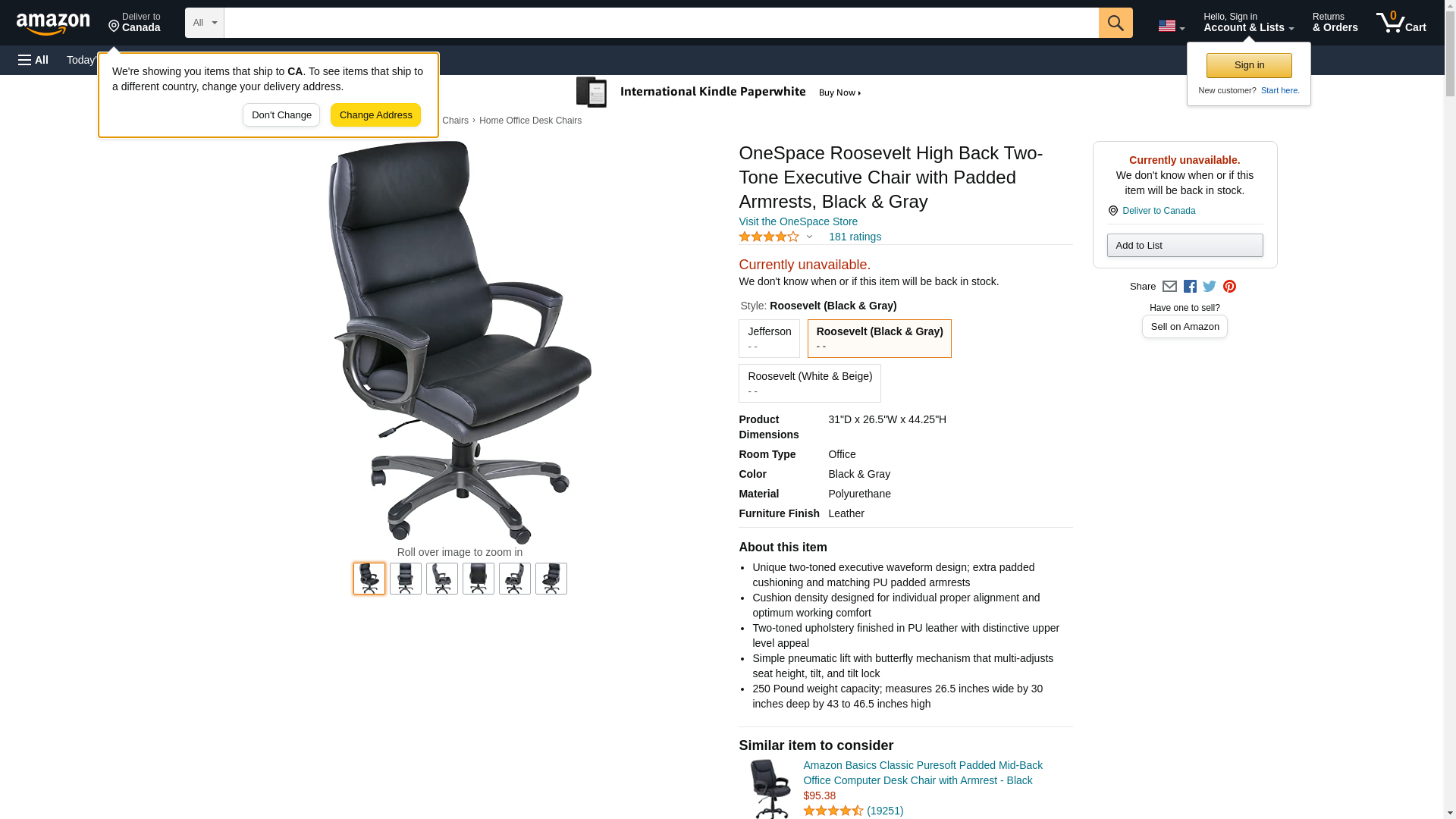Viewport: 1456px width, 819px height.
Task: Open the country flag language dropdown
Action: pos(1171,26)
